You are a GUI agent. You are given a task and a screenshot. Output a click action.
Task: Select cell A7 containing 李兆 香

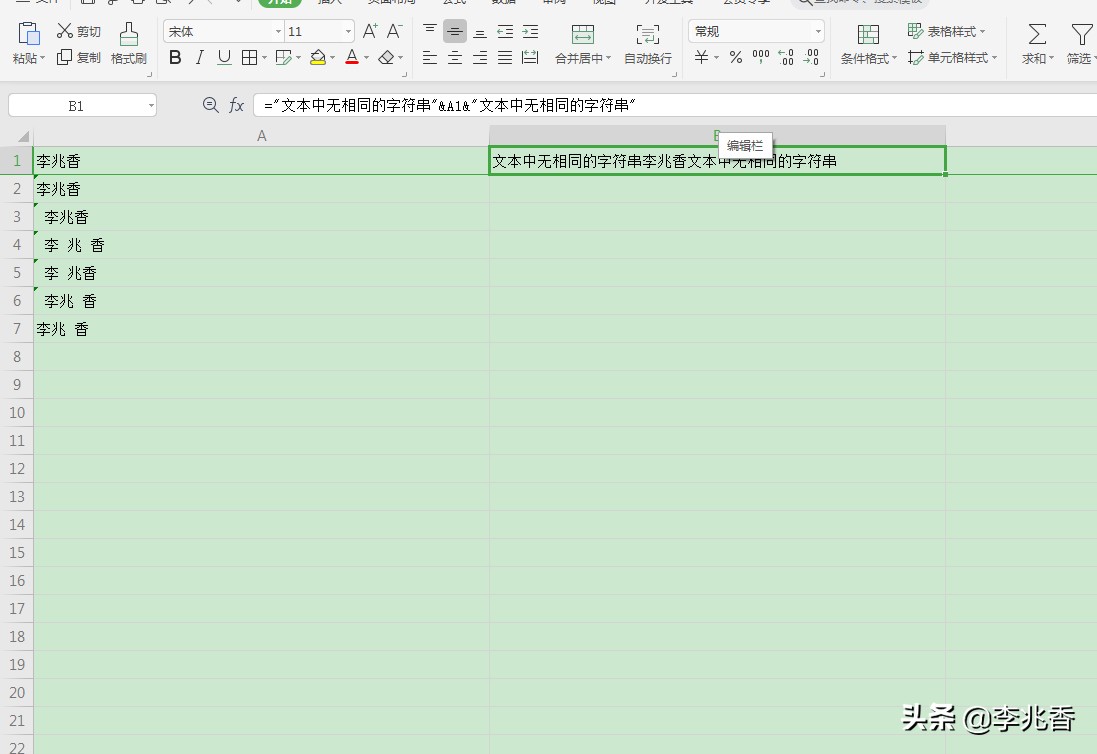click(x=262, y=329)
